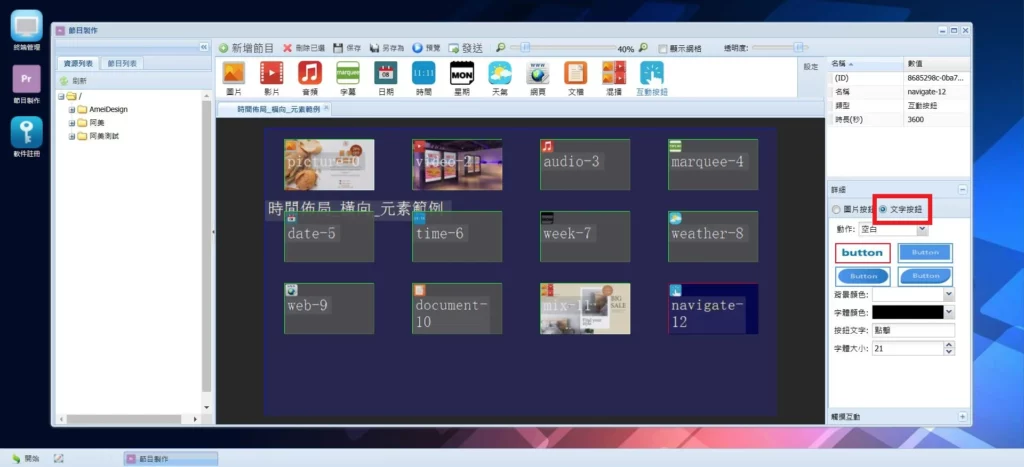Select the 文字按鈕 radio option
This screenshot has width=1024, height=467.
[882, 209]
